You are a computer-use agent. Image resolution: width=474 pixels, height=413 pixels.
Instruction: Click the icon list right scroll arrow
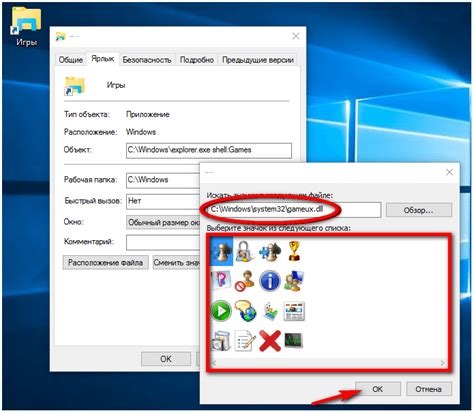click(443, 363)
